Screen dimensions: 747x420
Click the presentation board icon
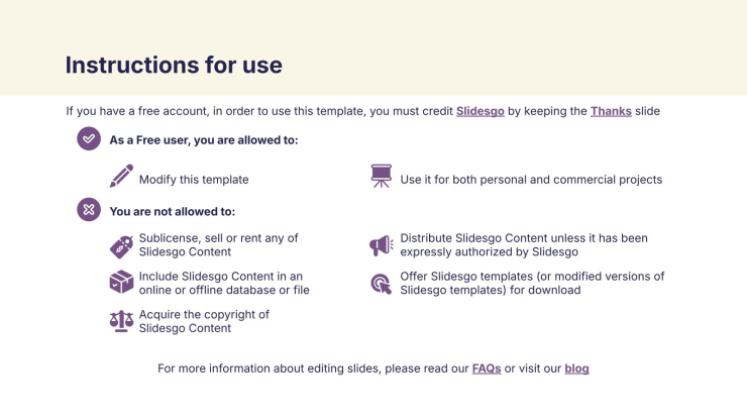point(381,177)
